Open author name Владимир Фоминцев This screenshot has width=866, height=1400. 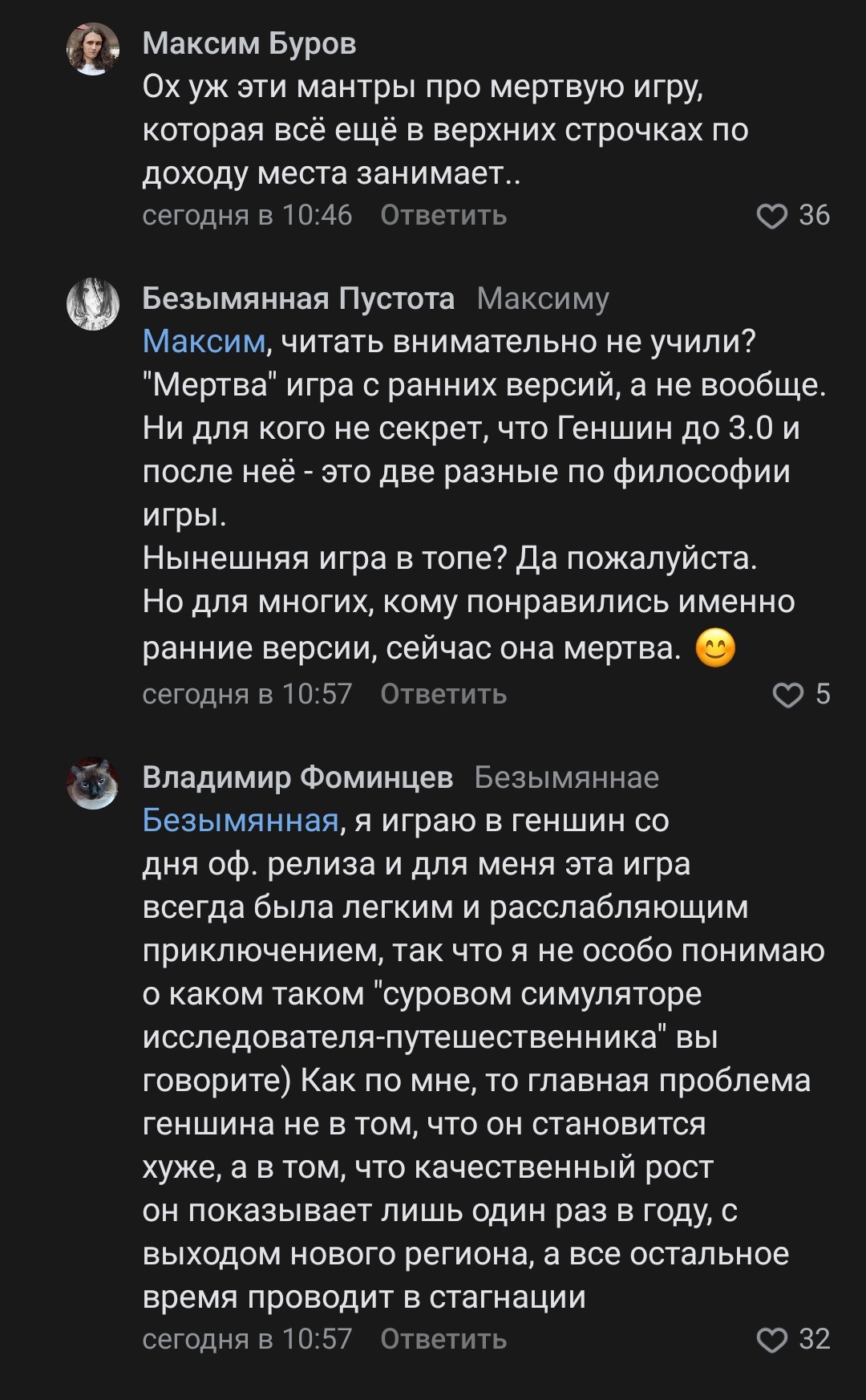[297, 777]
